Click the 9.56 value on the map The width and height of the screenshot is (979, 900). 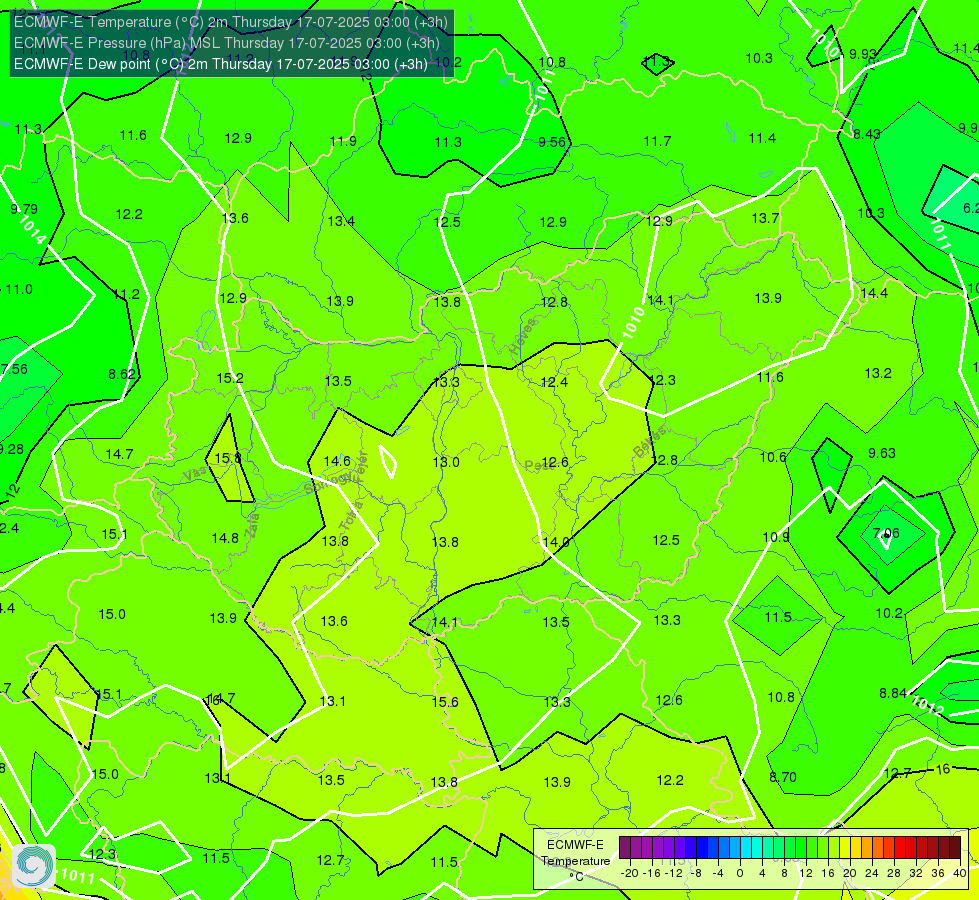click(552, 142)
